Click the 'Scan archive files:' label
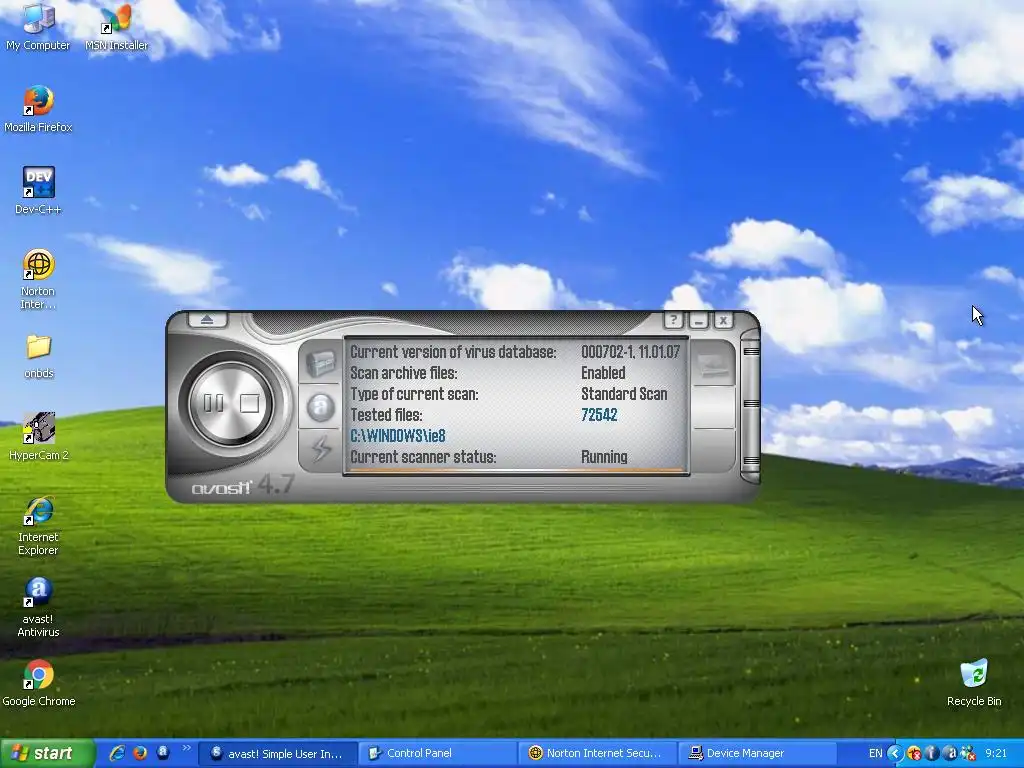 pyautogui.click(x=404, y=373)
